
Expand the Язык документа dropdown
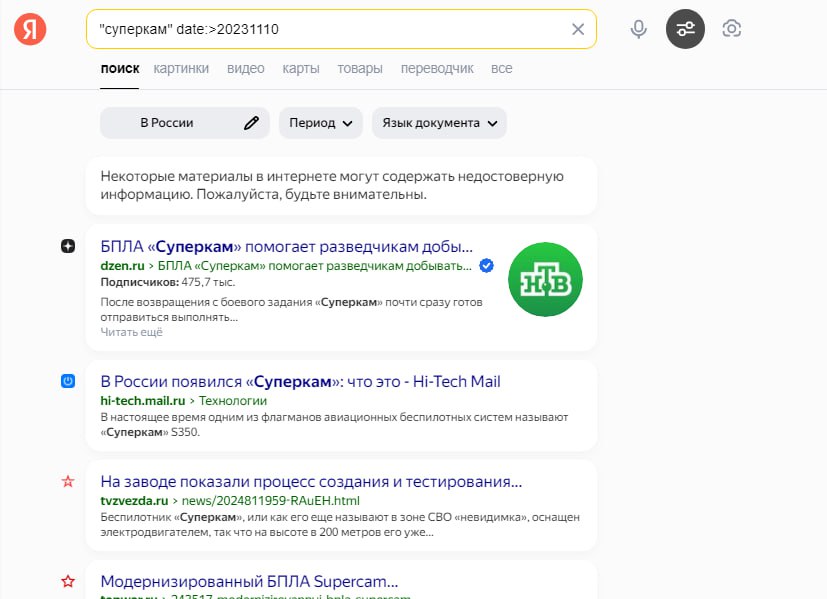tap(439, 123)
